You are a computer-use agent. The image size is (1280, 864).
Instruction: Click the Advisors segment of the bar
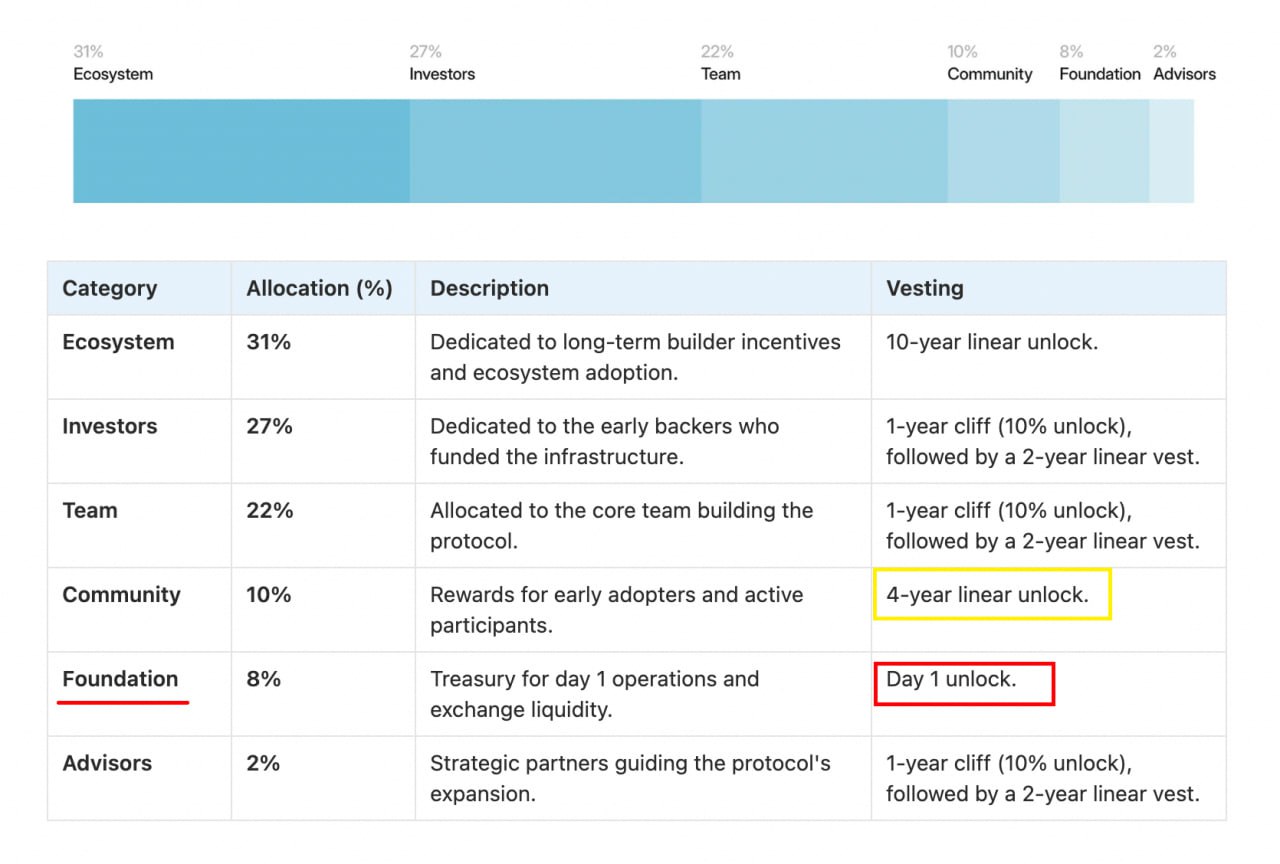pyautogui.click(x=1171, y=151)
